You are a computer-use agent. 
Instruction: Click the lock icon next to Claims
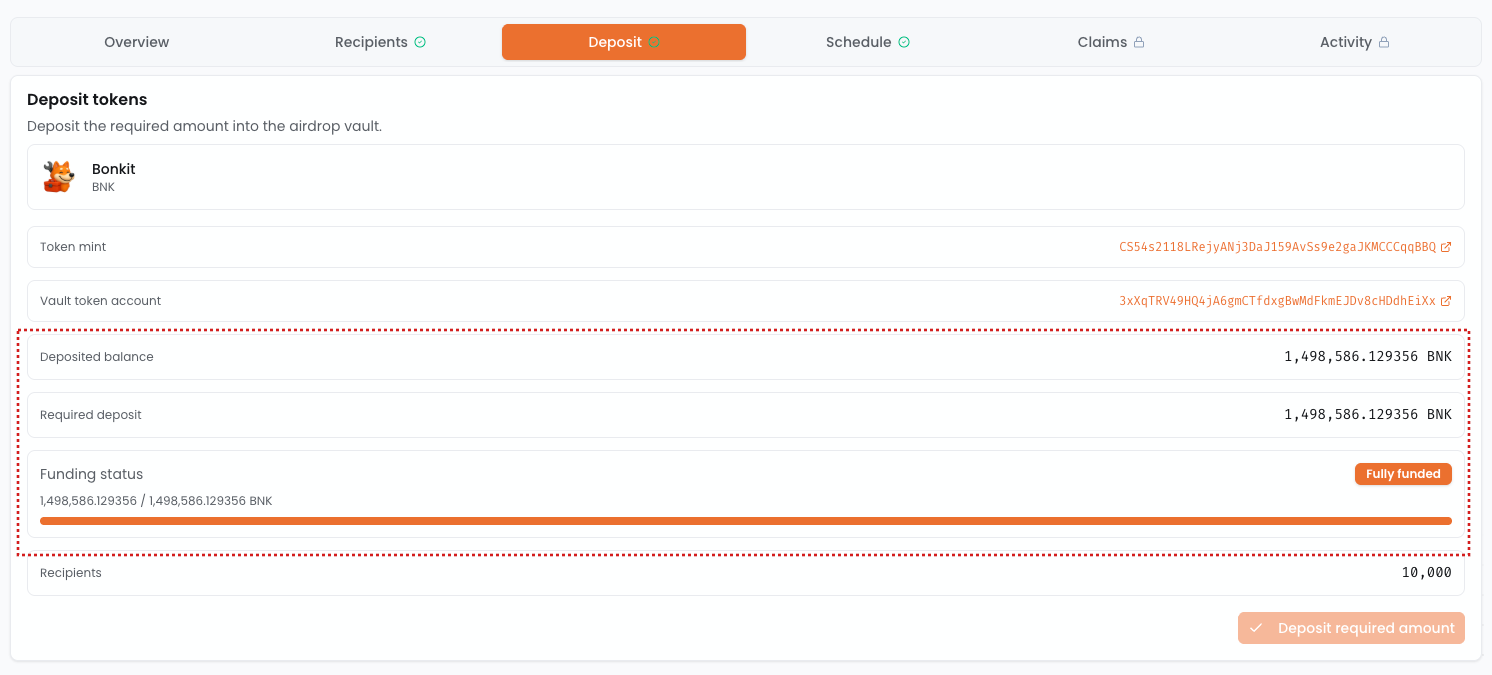click(1138, 42)
